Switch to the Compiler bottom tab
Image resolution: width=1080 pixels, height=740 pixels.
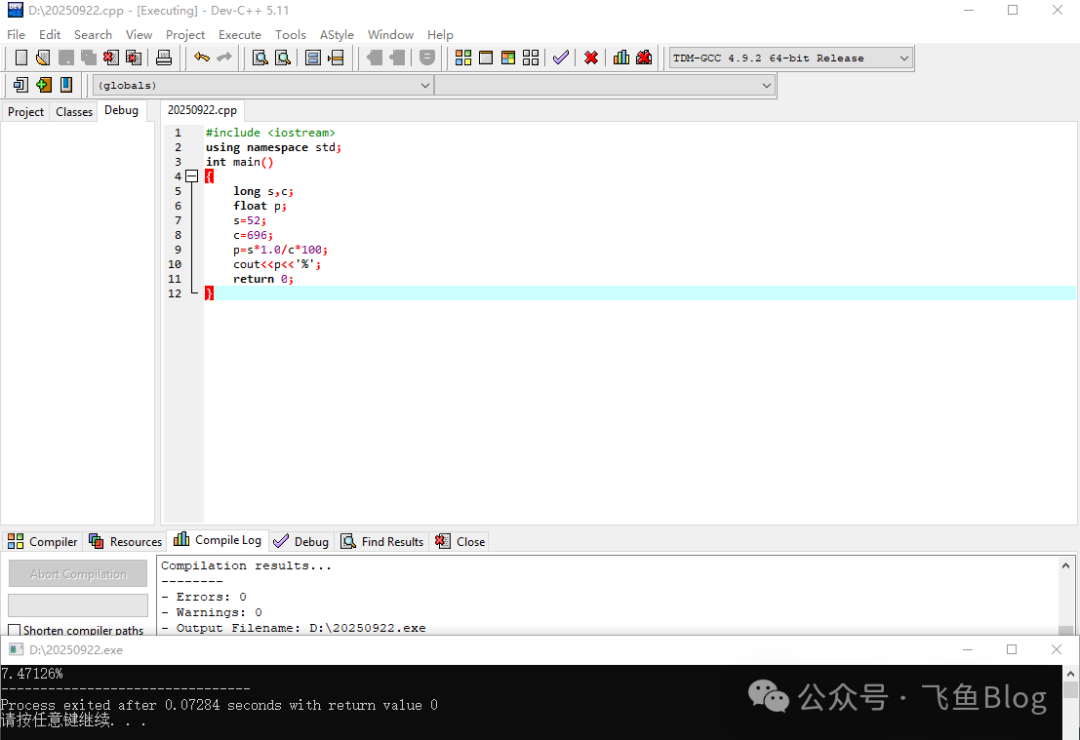(x=43, y=542)
